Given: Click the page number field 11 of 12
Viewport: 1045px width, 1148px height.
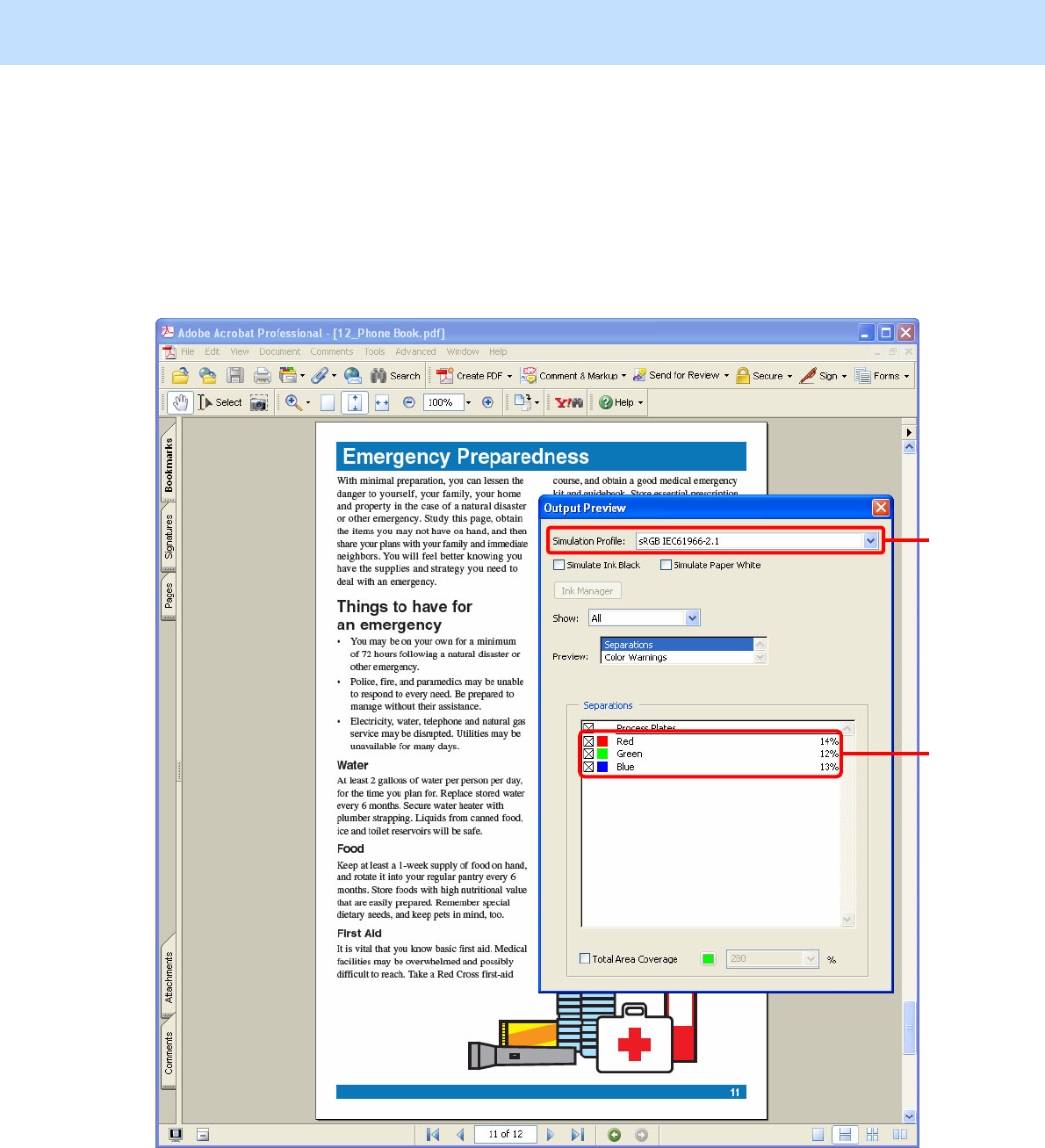Looking at the screenshot, I should click(506, 1135).
